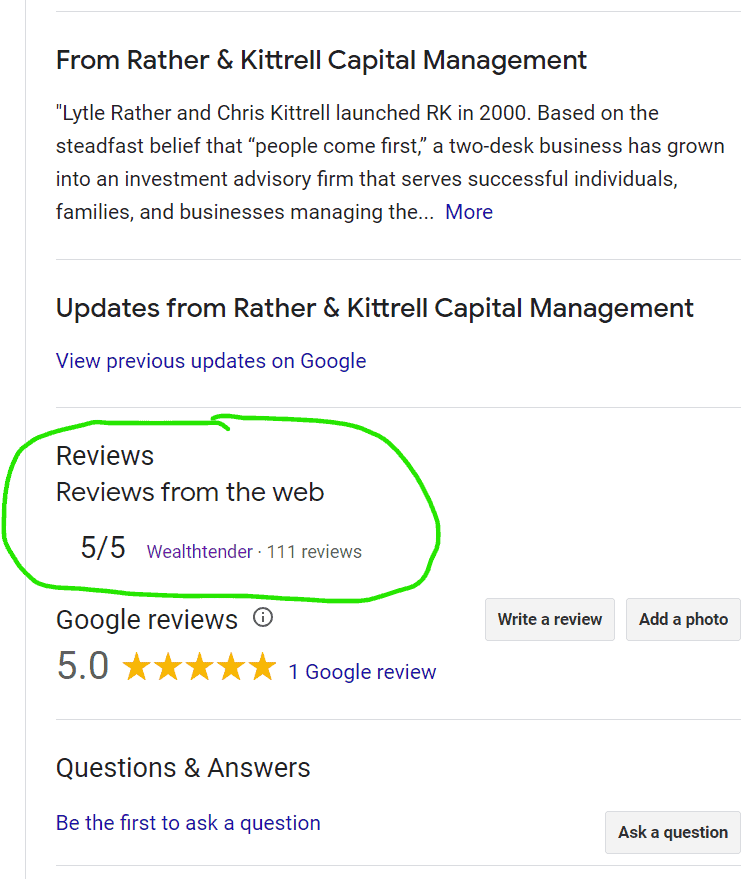This screenshot has height=879, width=755.
Task: Click the 5.0 Google rating number
Action: tap(82, 667)
